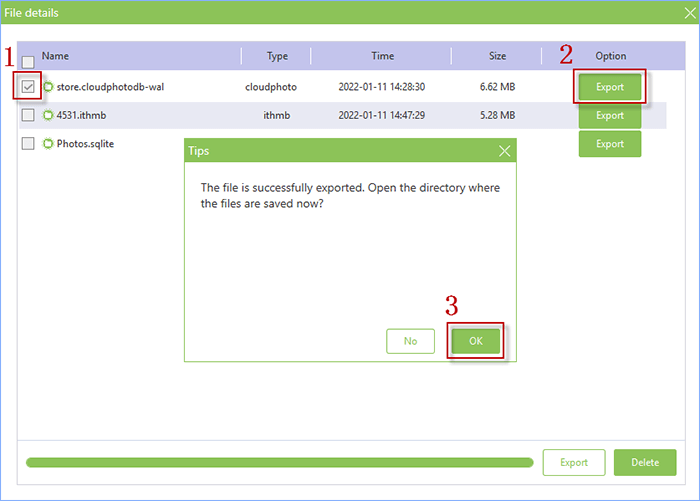Click the Option column header

coord(611,56)
